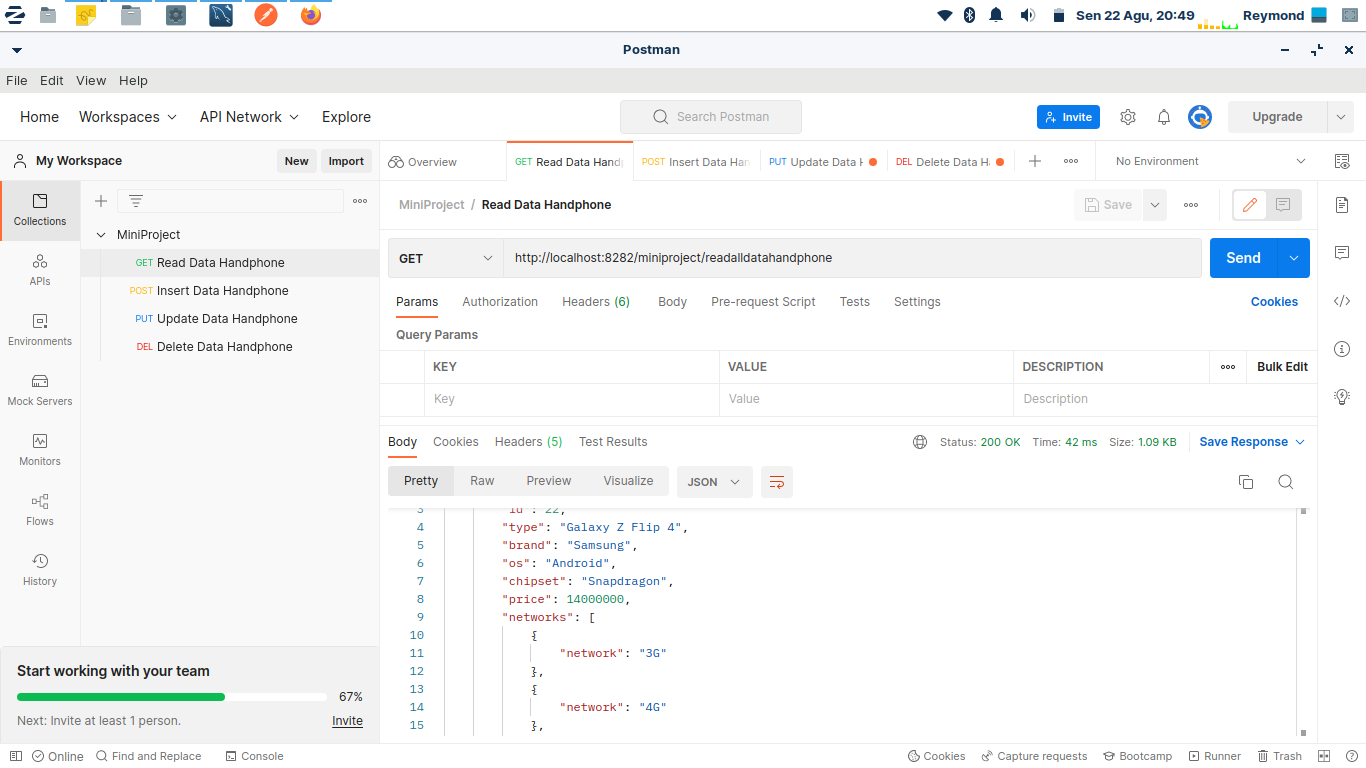Screen dimensions: 1366x768
Task: Switch to the Insert Data Handphone tab
Action: point(695,160)
